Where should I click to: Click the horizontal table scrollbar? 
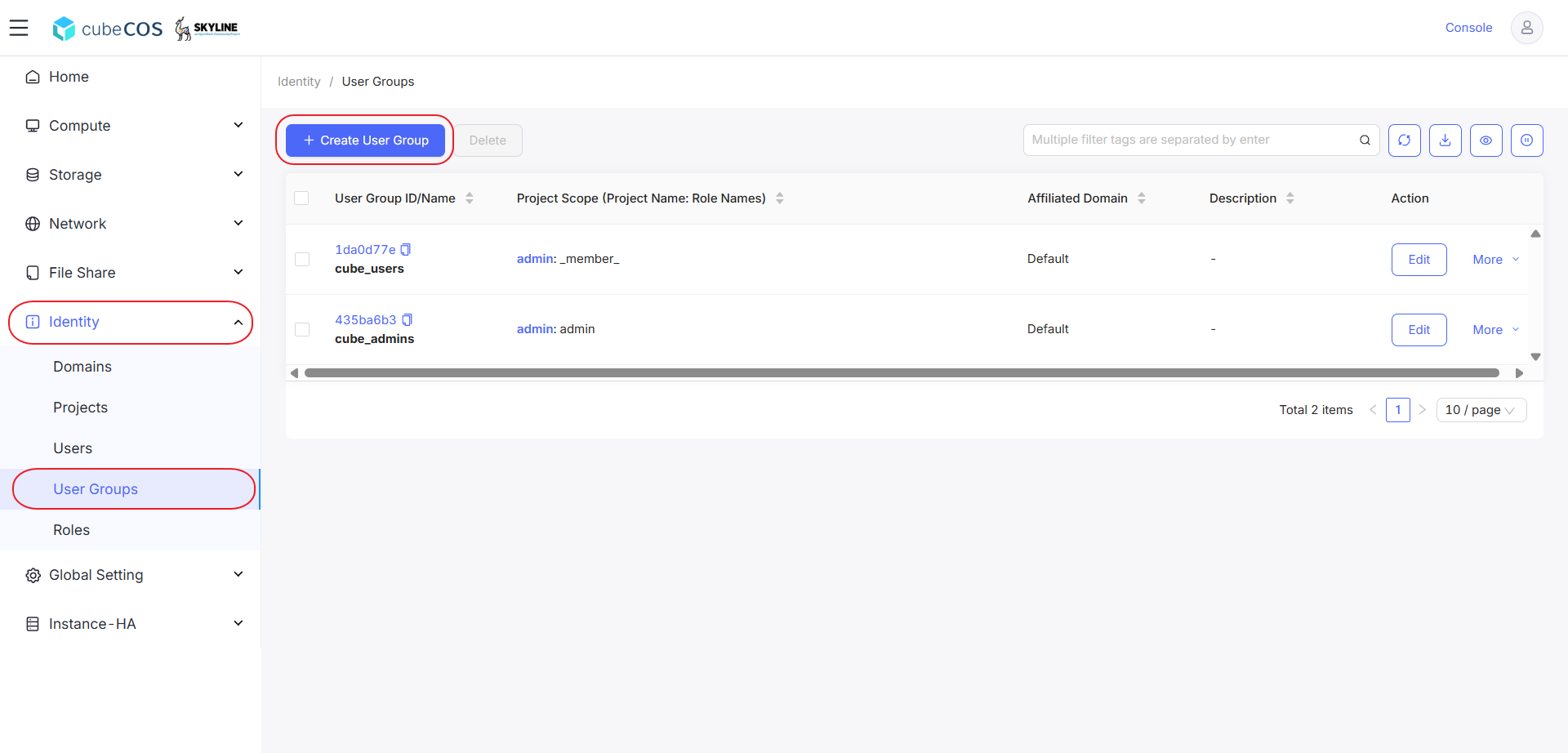tap(902, 373)
